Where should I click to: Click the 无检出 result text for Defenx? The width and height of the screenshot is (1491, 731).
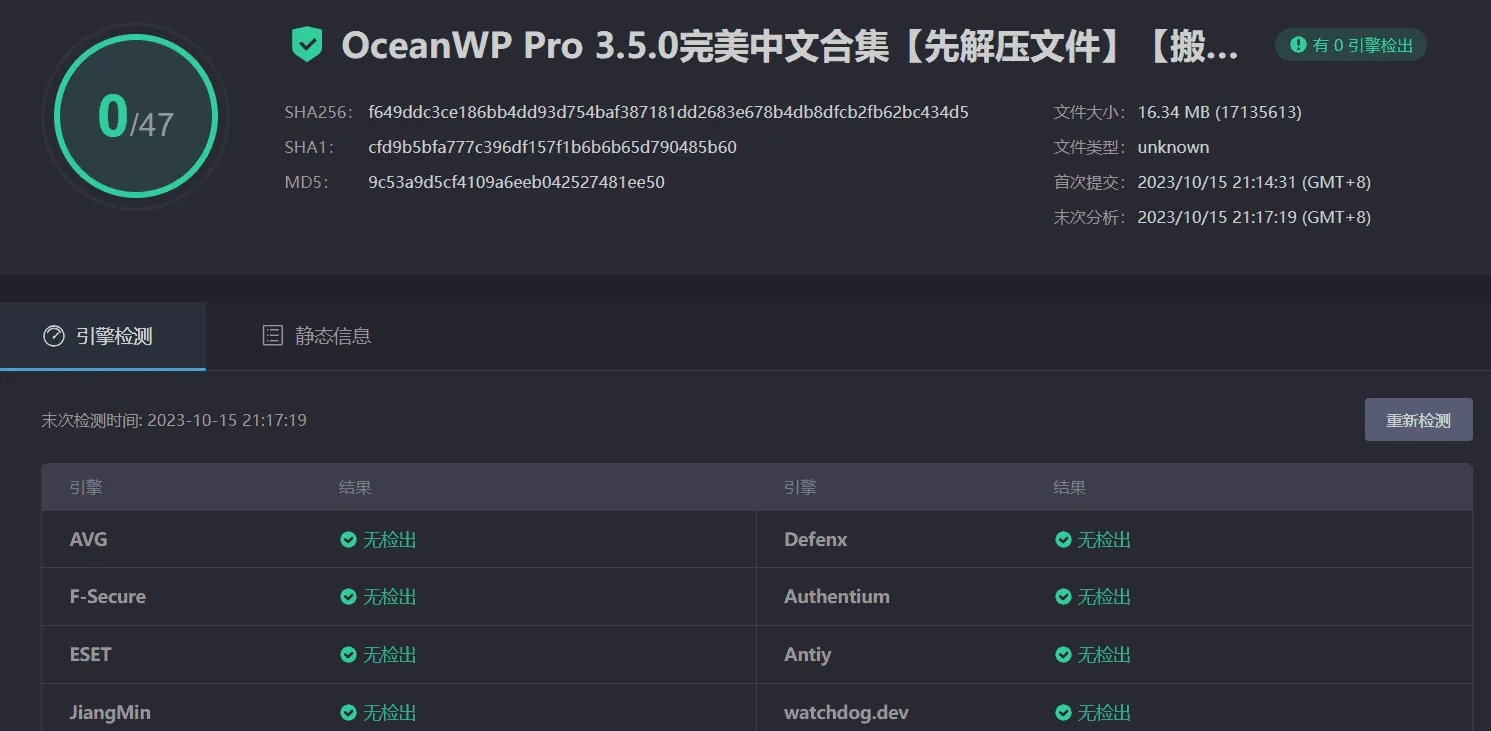(1104, 540)
